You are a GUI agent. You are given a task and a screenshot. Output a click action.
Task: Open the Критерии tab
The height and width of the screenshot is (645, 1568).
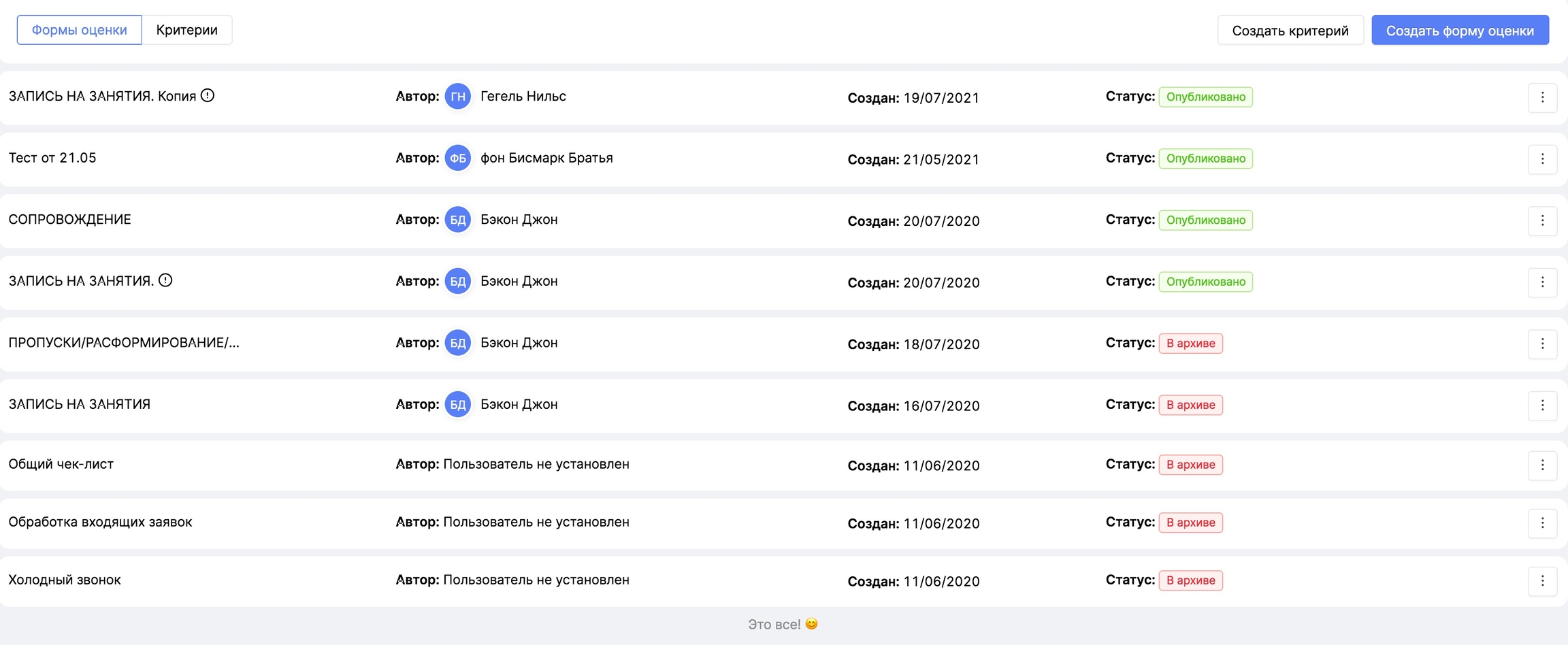[186, 30]
